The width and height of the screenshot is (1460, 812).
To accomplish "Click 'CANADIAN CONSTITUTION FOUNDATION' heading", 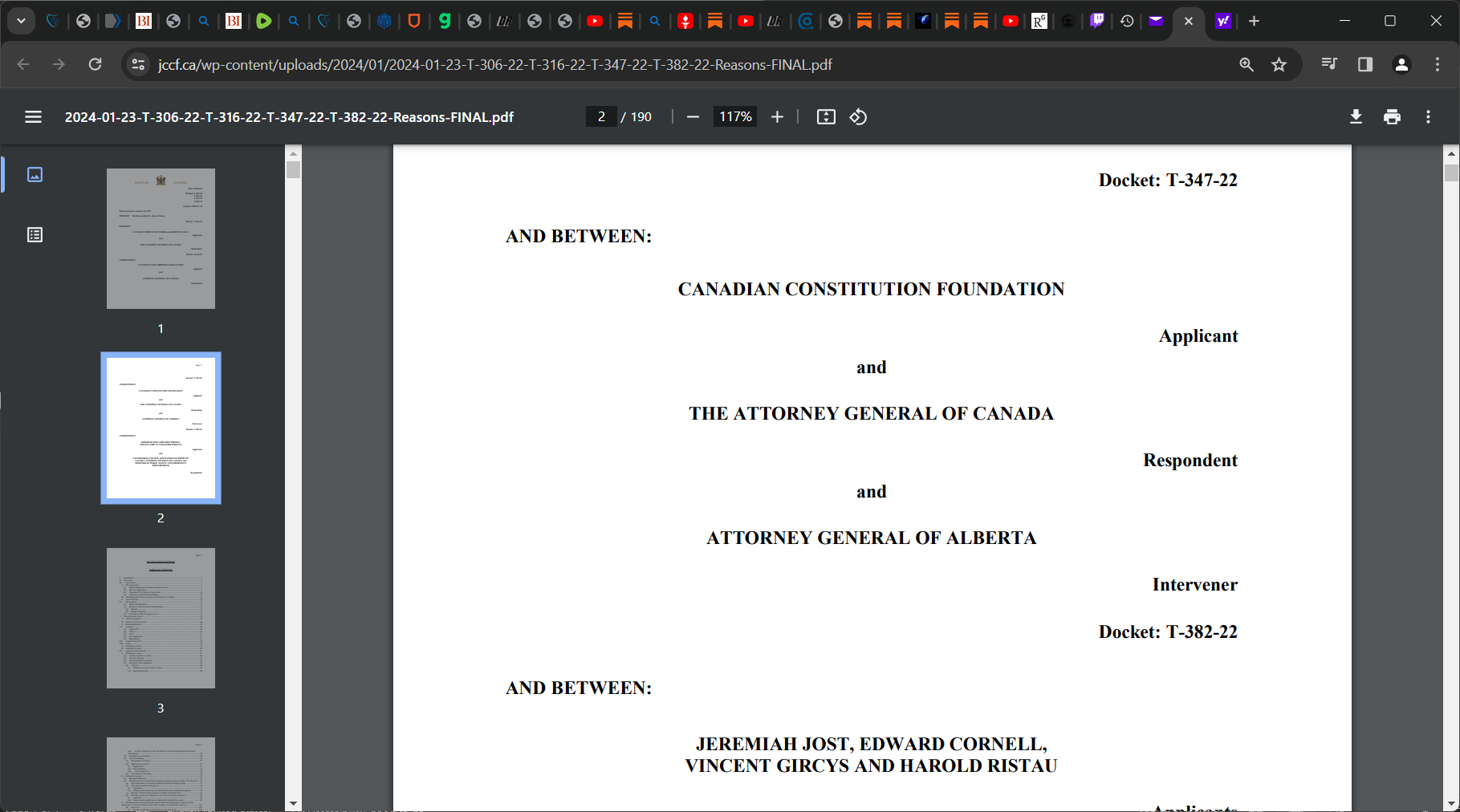I will 871,289.
